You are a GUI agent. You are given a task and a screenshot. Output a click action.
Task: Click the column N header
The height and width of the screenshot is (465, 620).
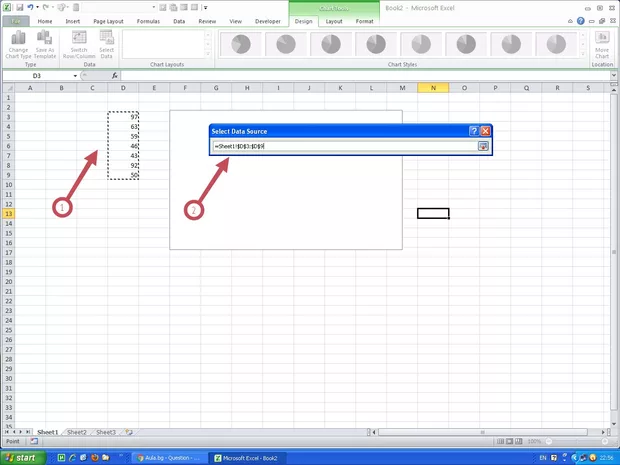[x=433, y=88]
